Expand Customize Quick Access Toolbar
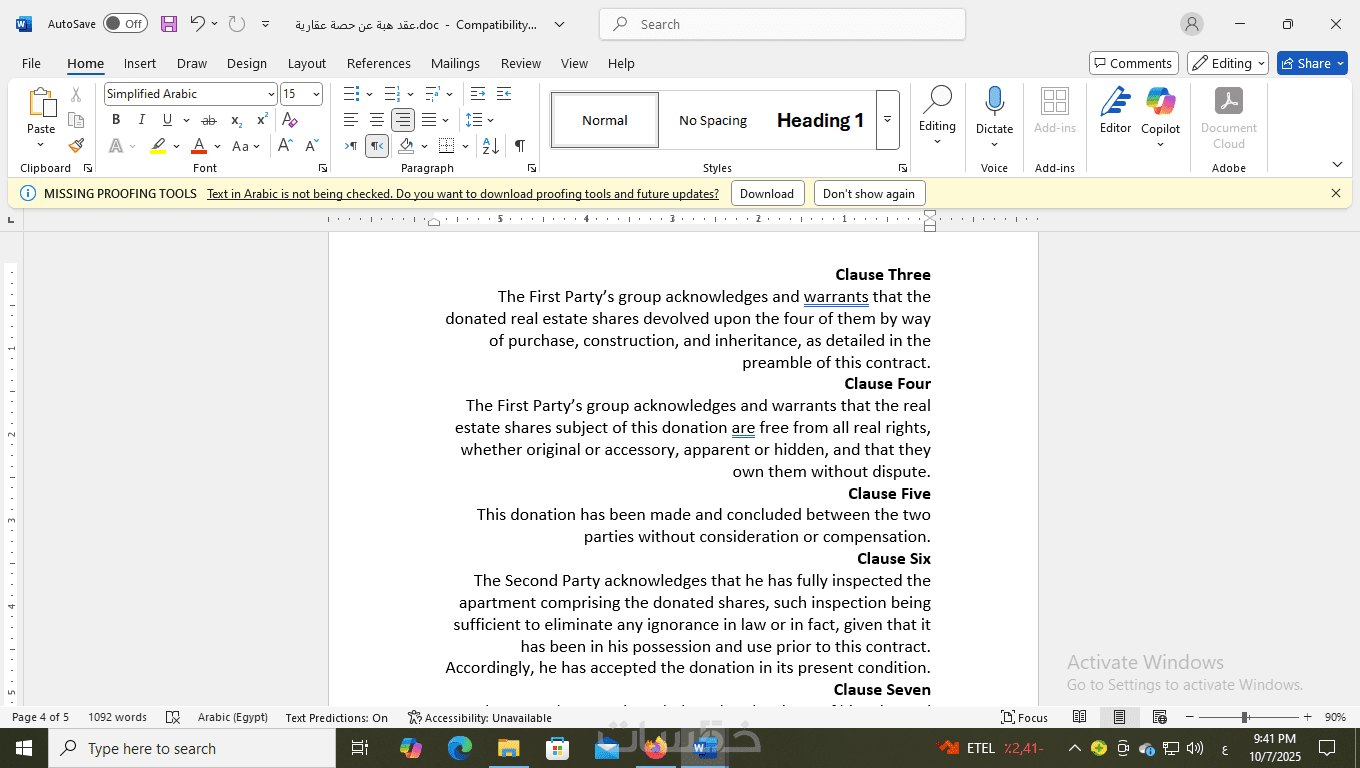 point(265,24)
